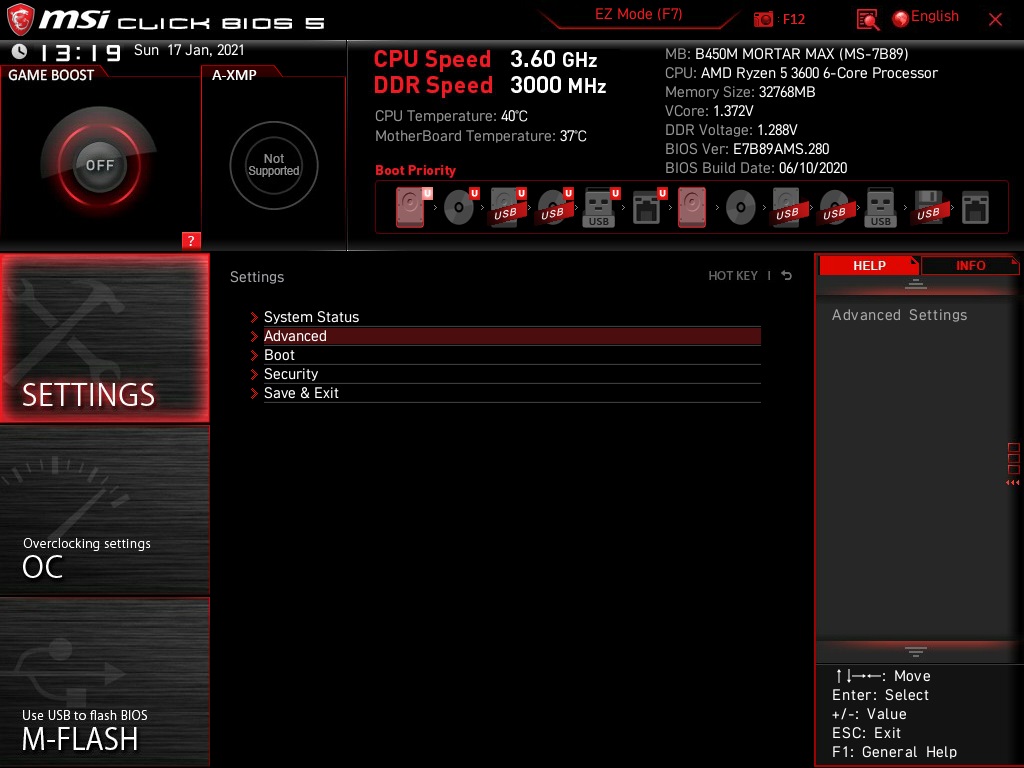1024x768 pixels.
Task: Click the globe language icon
Action: pyautogui.click(x=901, y=19)
